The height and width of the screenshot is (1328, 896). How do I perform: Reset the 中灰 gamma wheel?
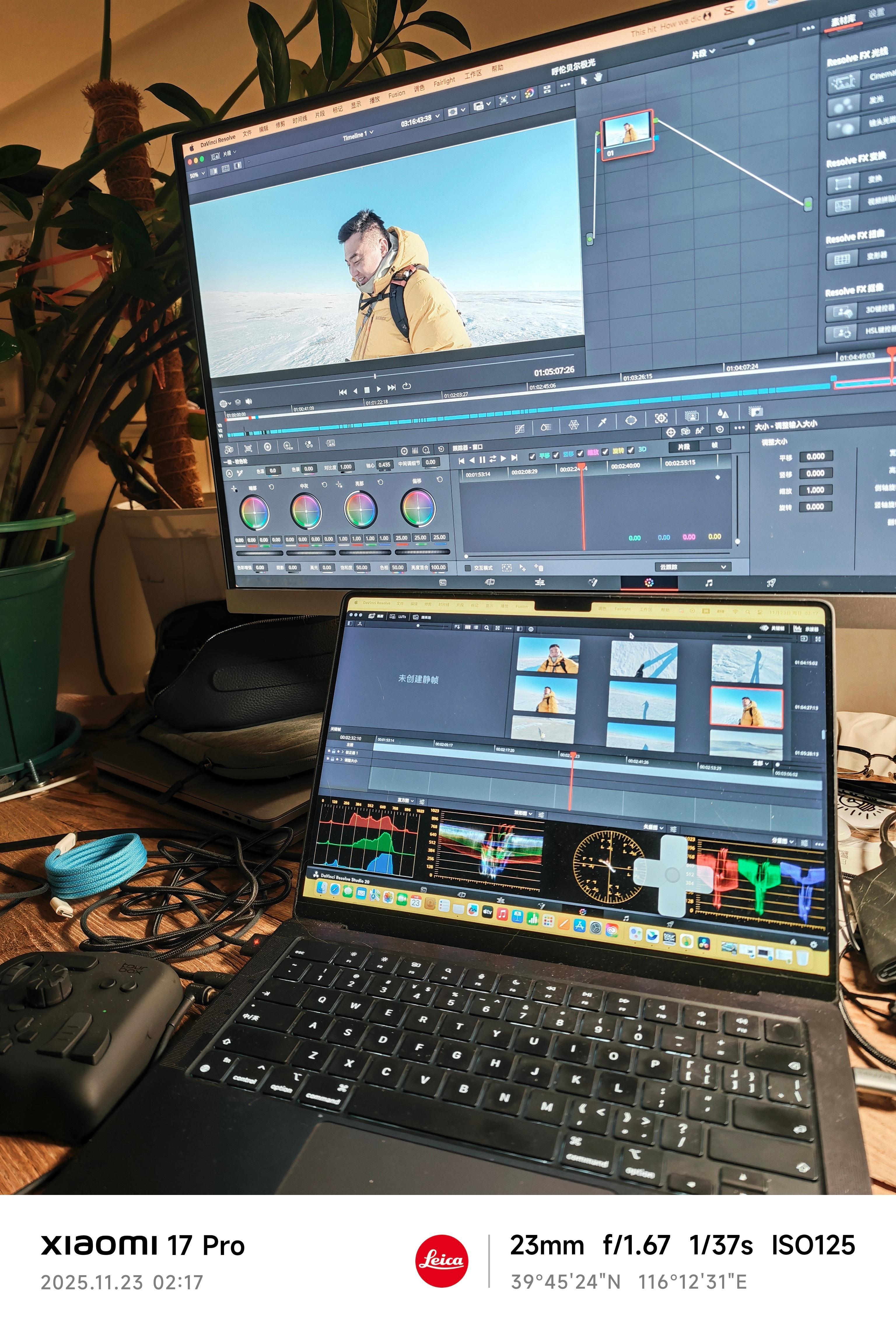click(x=324, y=485)
